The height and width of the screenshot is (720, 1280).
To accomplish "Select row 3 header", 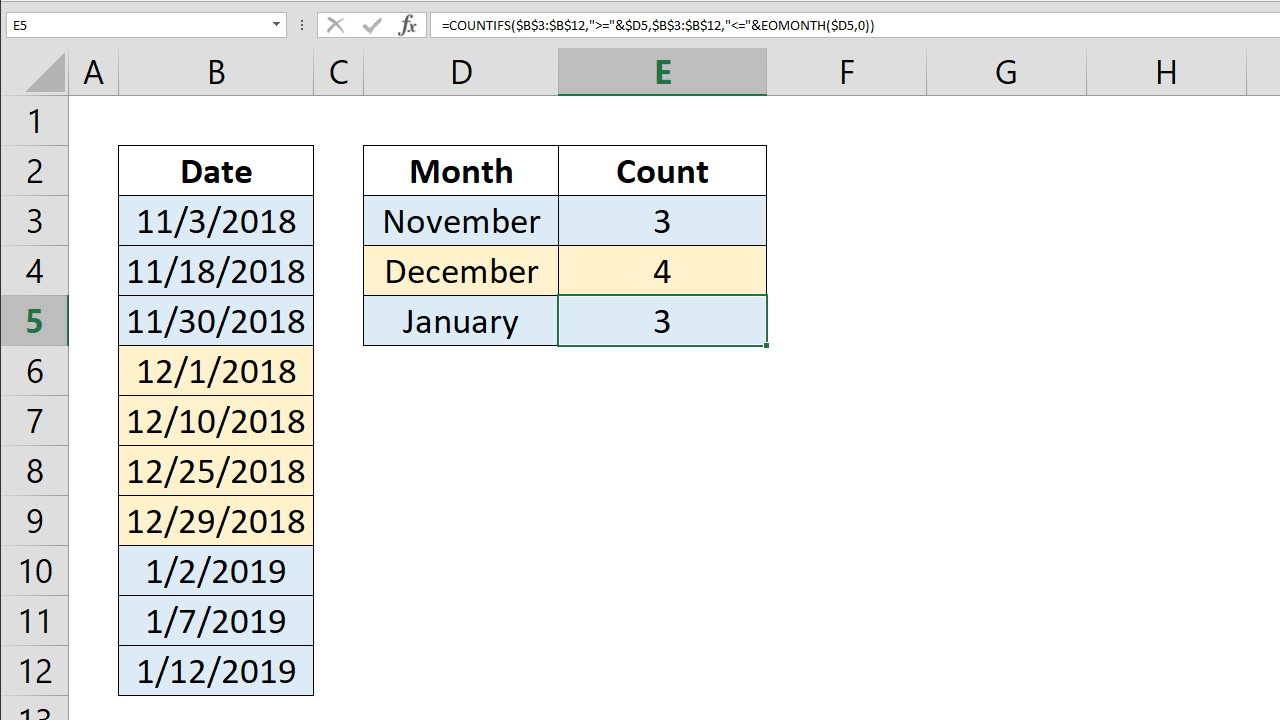I will coord(34,221).
